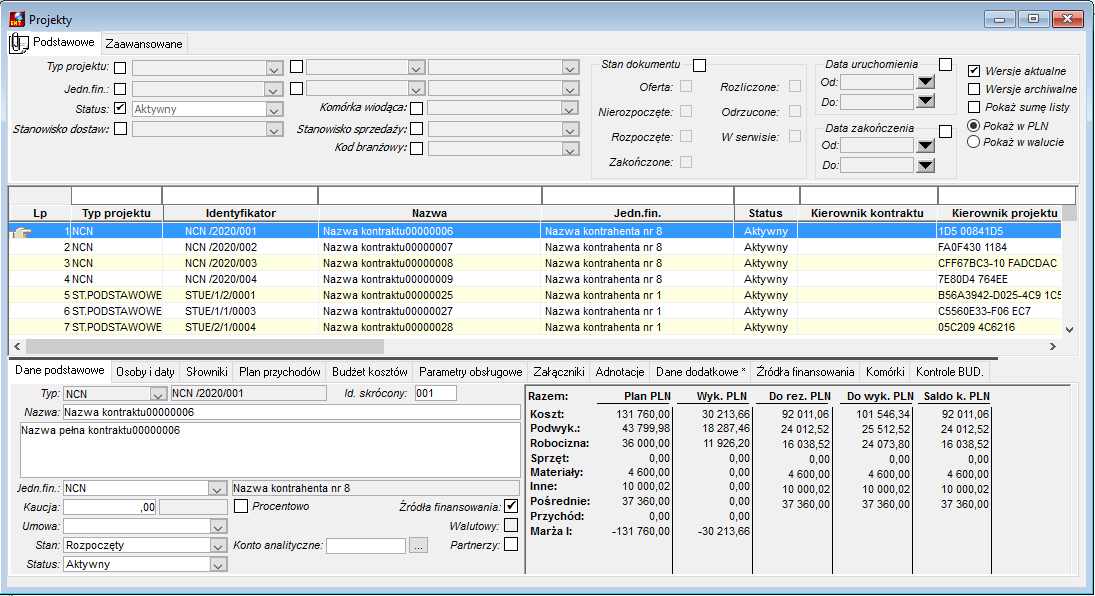Check the Walutowy checkbox
The image size is (1095, 596).
510,525
